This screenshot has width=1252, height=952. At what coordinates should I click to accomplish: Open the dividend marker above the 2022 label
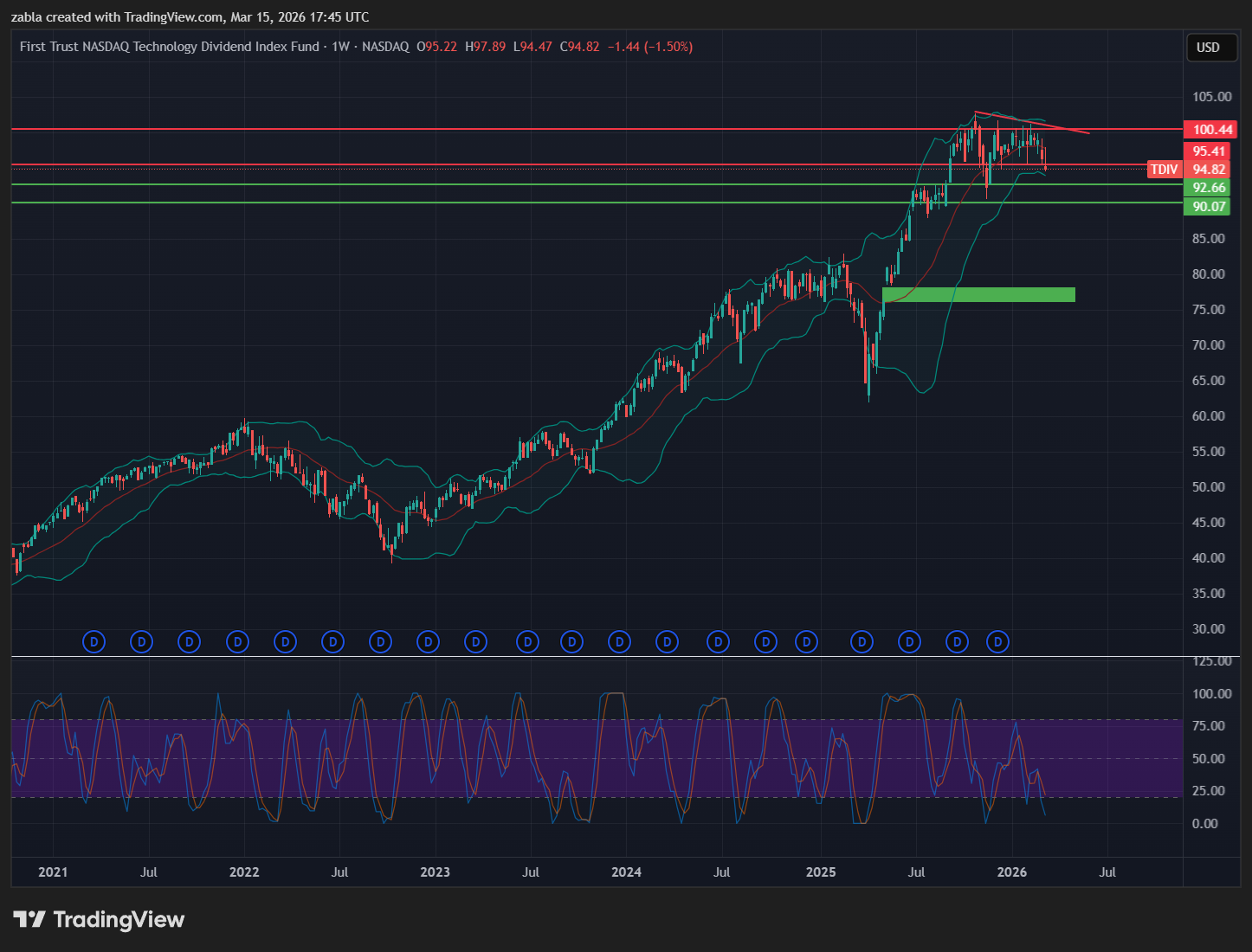point(237,642)
